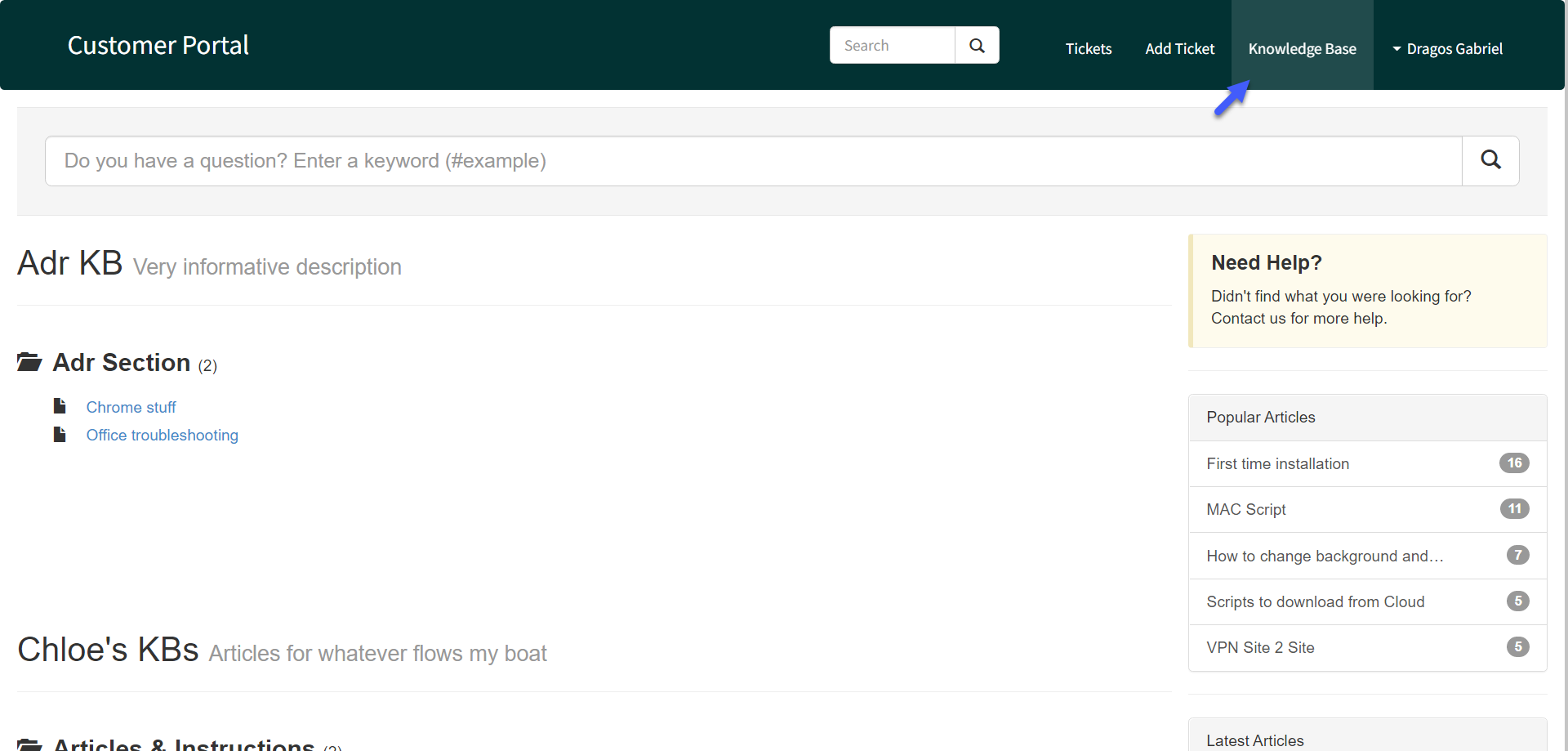
Task: Expand the Adr Section article list
Action: click(121, 362)
